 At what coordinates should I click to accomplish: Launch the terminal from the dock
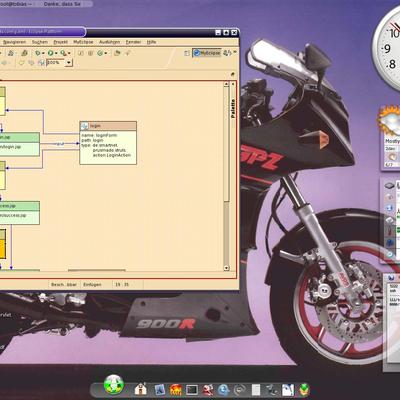192,390
